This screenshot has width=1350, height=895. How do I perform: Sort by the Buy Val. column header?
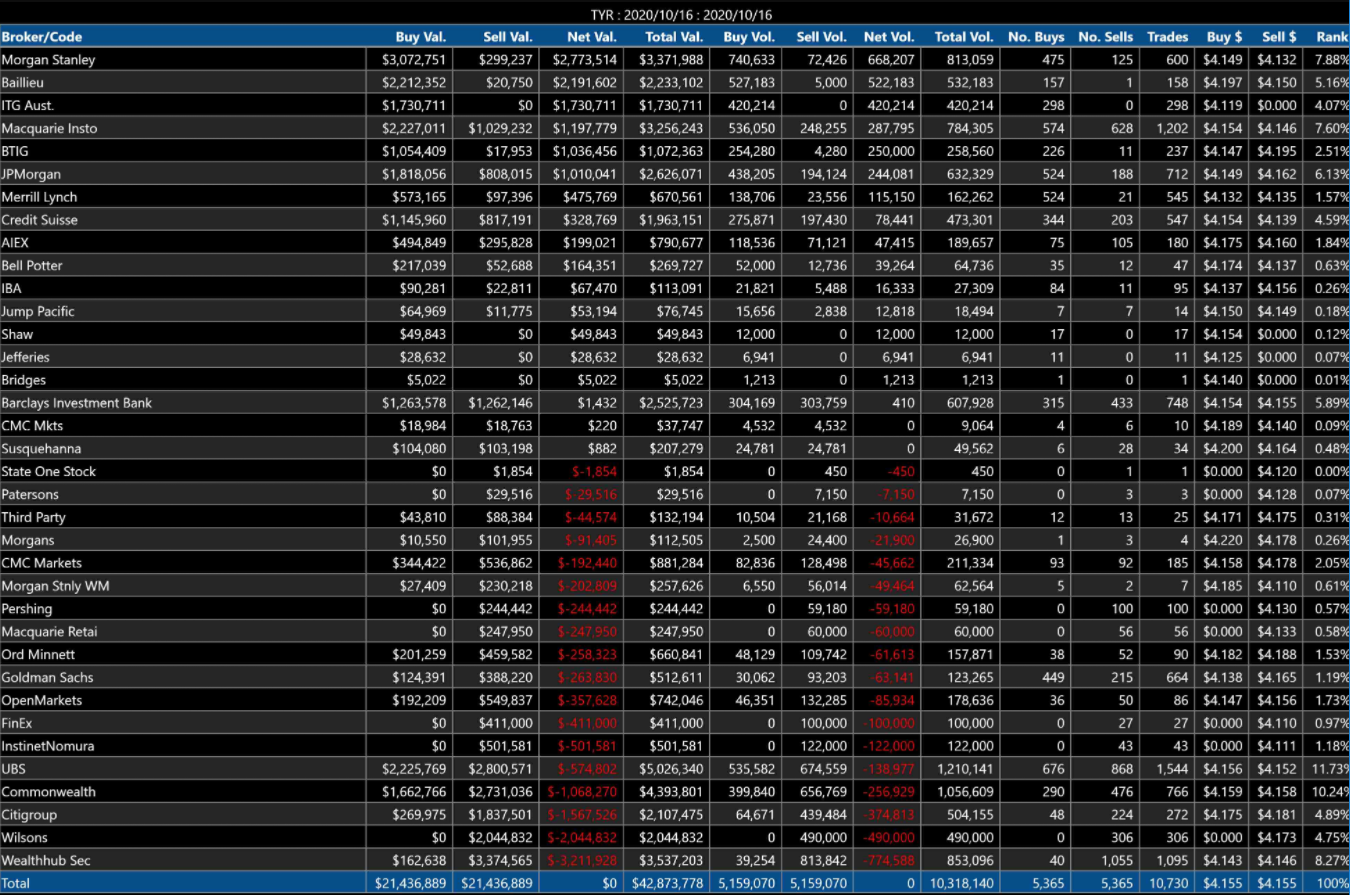[421, 37]
